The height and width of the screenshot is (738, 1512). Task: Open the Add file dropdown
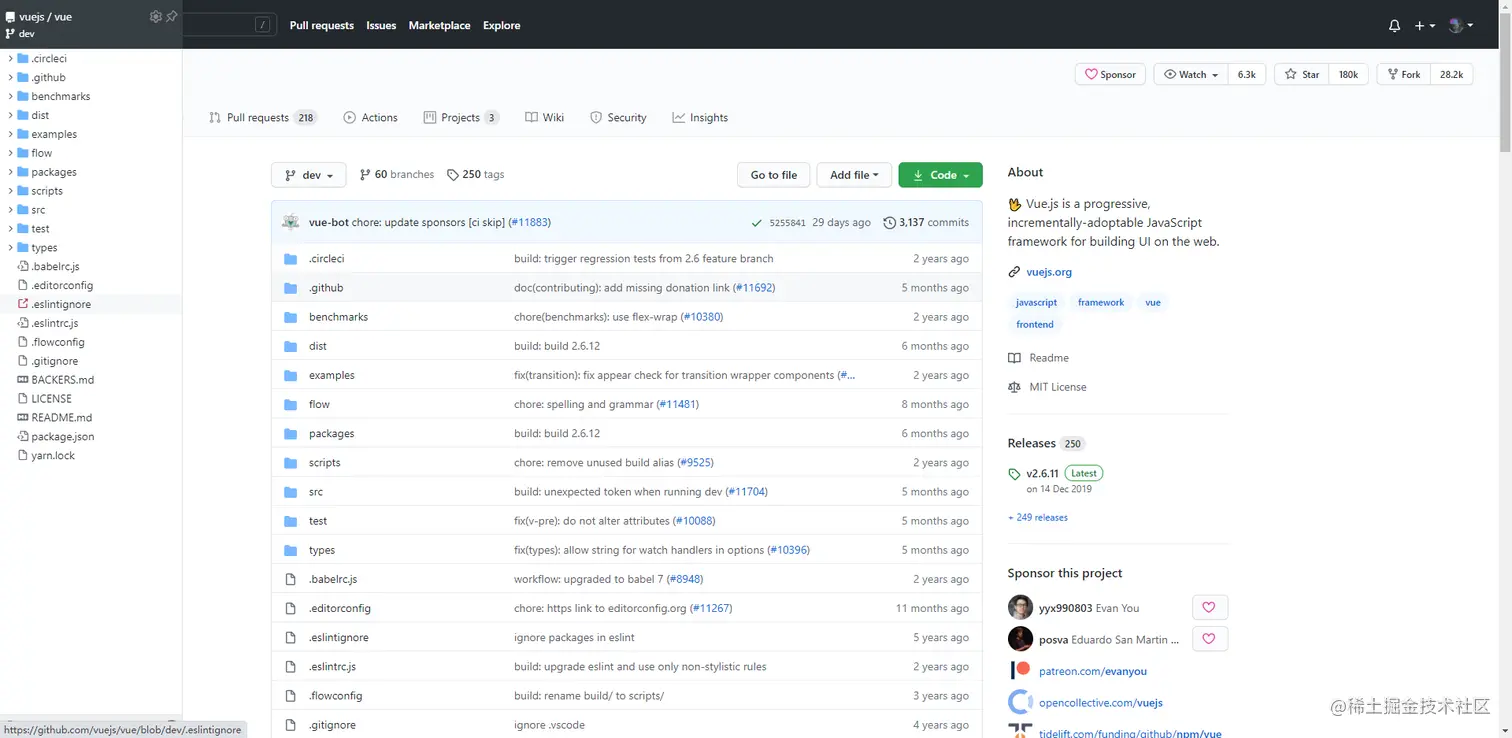click(x=854, y=175)
